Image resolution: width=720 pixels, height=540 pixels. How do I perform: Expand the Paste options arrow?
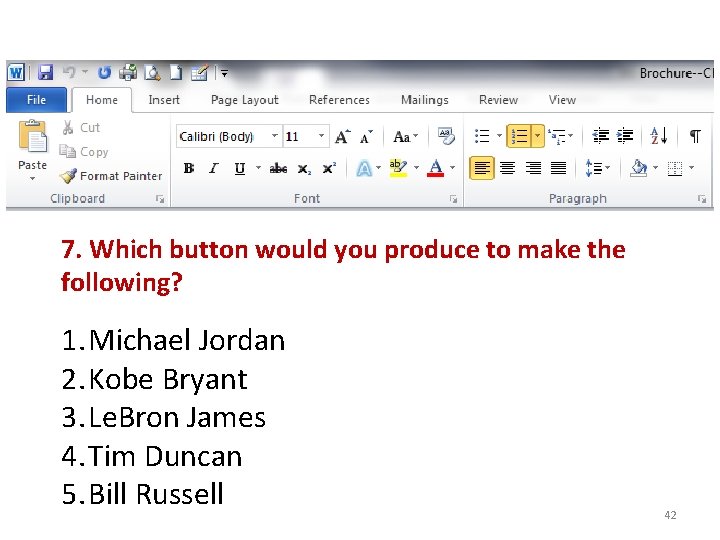33,178
